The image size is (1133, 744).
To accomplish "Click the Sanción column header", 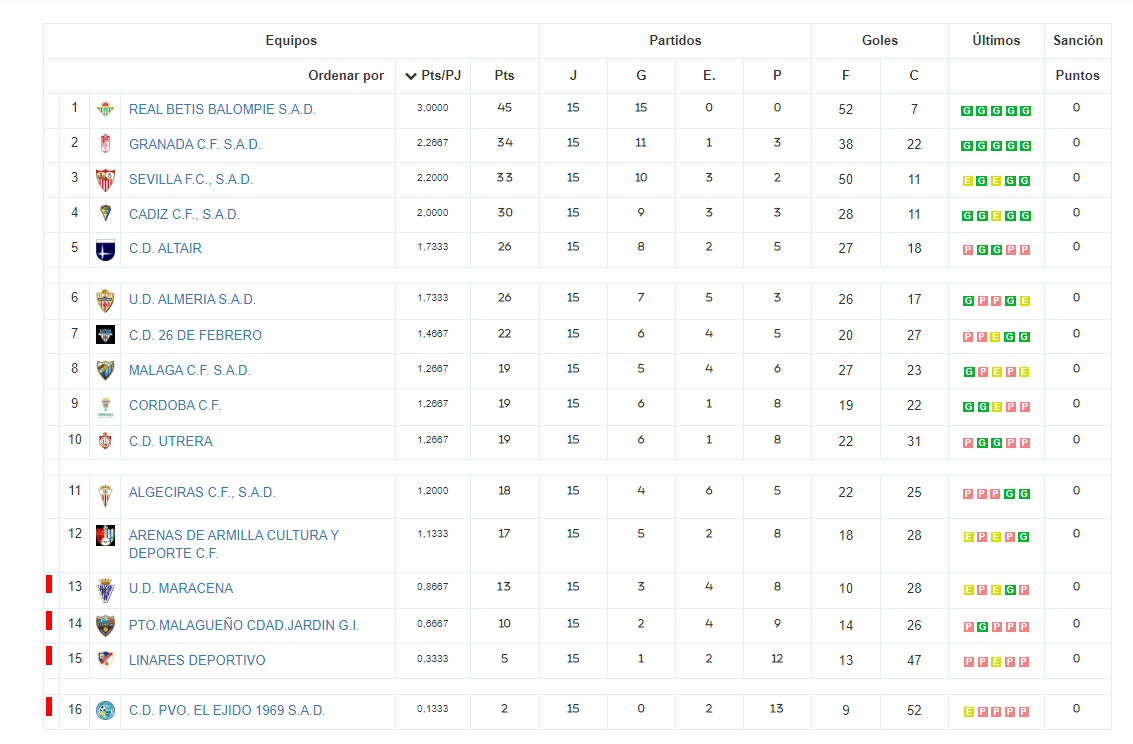I will pyautogui.click(x=1077, y=40).
